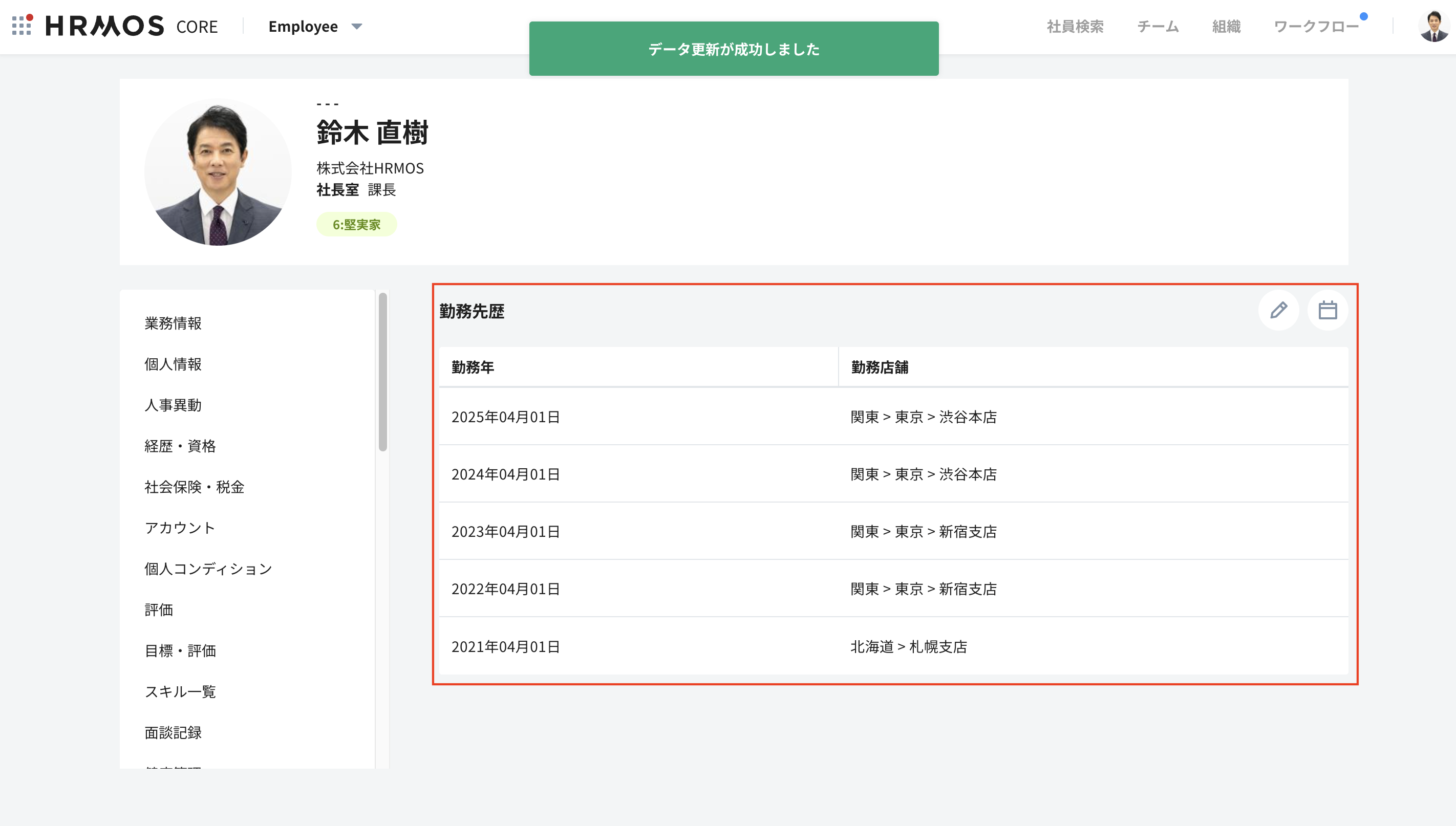Open the user avatar menu at top right
This screenshot has width=1456, height=826.
coord(1433,26)
